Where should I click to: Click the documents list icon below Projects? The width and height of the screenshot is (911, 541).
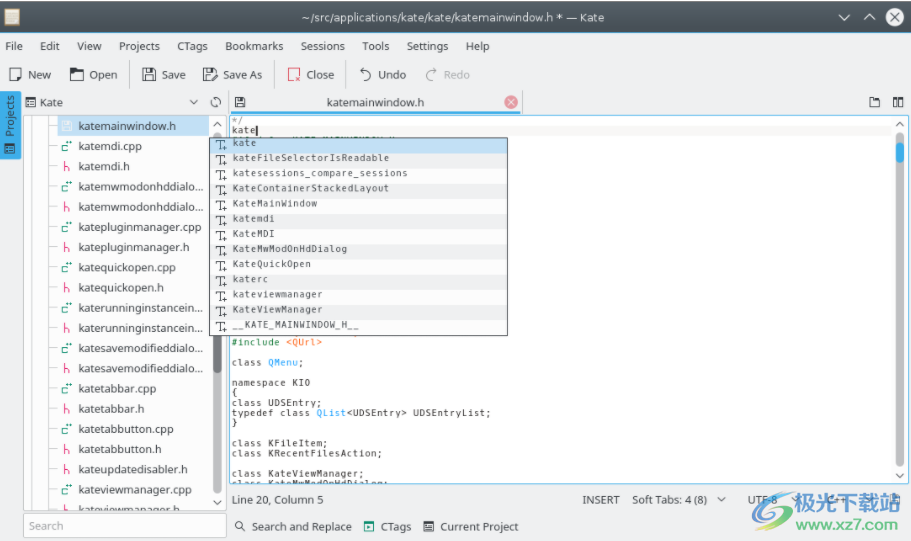click(10, 149)
